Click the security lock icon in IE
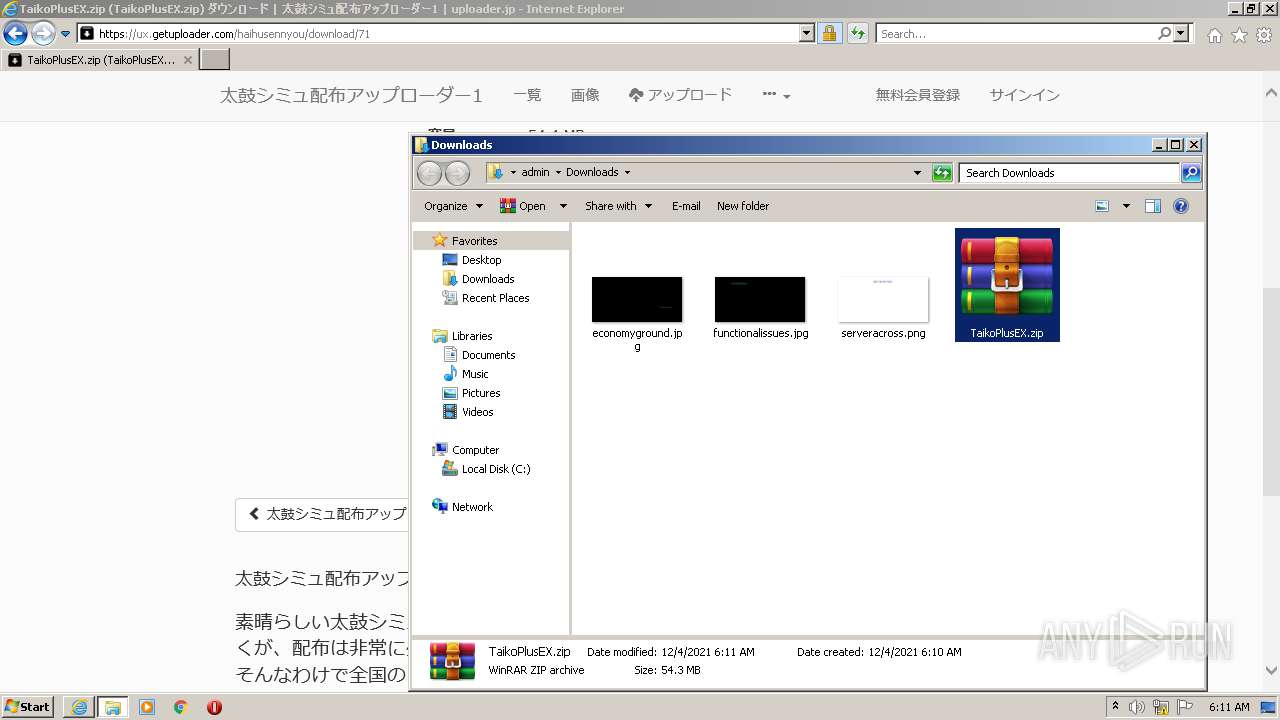The width and height of the screenshot is (1280, 720). point(829,33)
